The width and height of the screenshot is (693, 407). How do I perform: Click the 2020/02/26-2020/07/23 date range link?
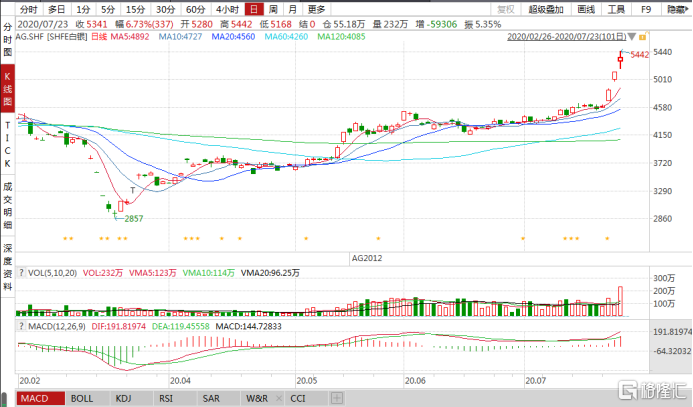(x=567, y=37)
